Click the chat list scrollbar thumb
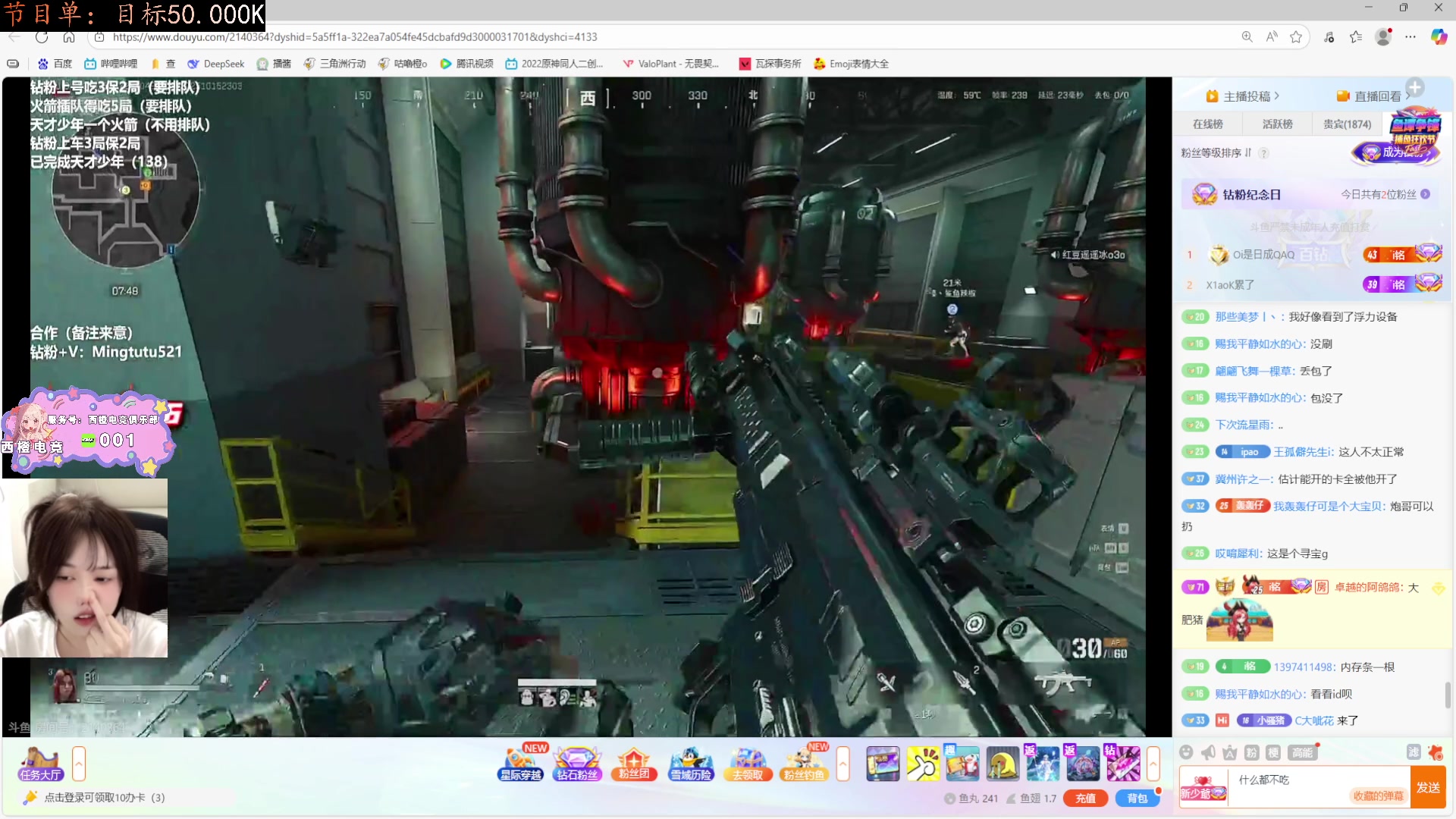Viewport: 1456px width, 819px height. coord(1447,695)
